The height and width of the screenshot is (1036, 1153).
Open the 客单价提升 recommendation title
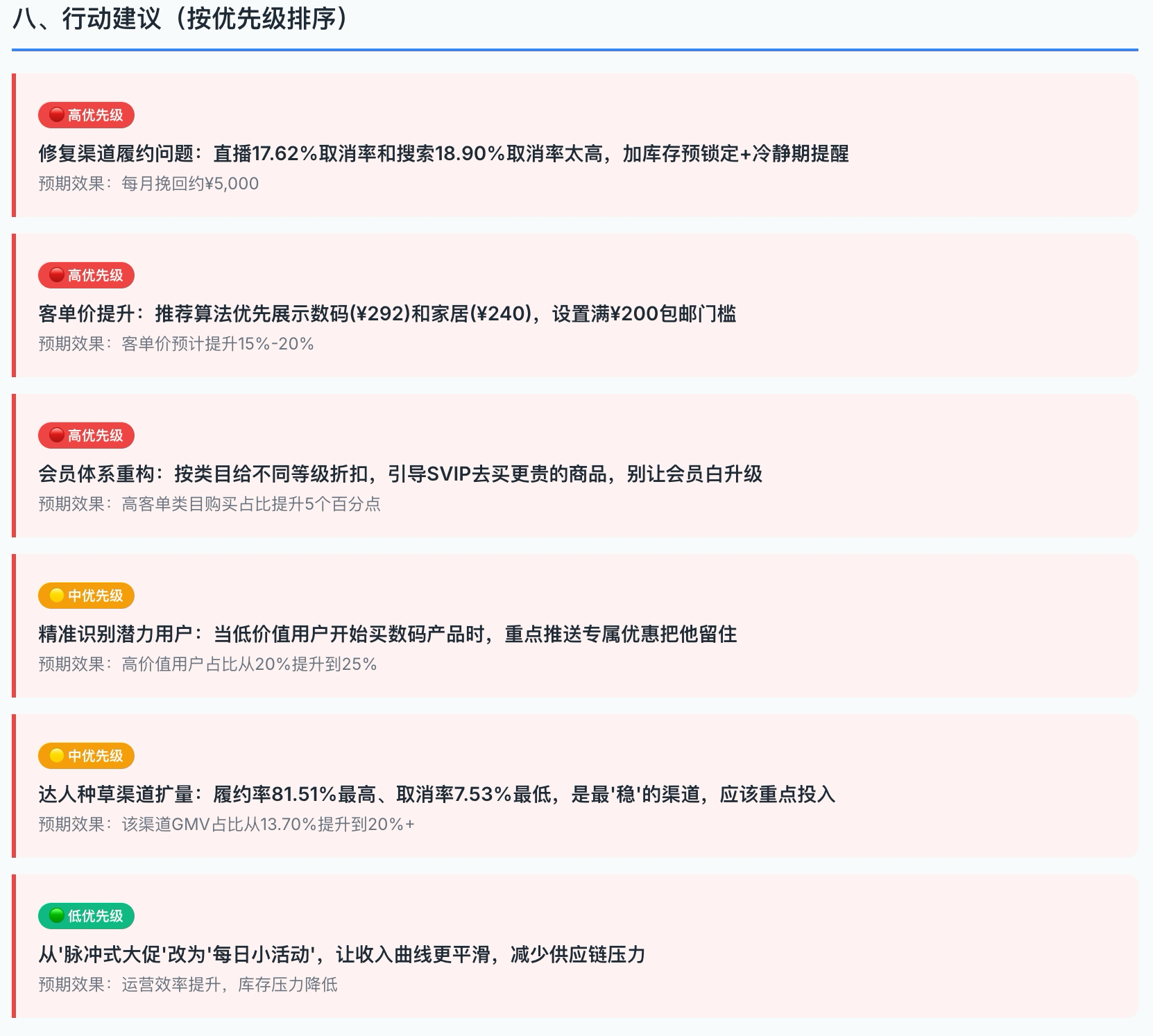[x=387, y=313]
